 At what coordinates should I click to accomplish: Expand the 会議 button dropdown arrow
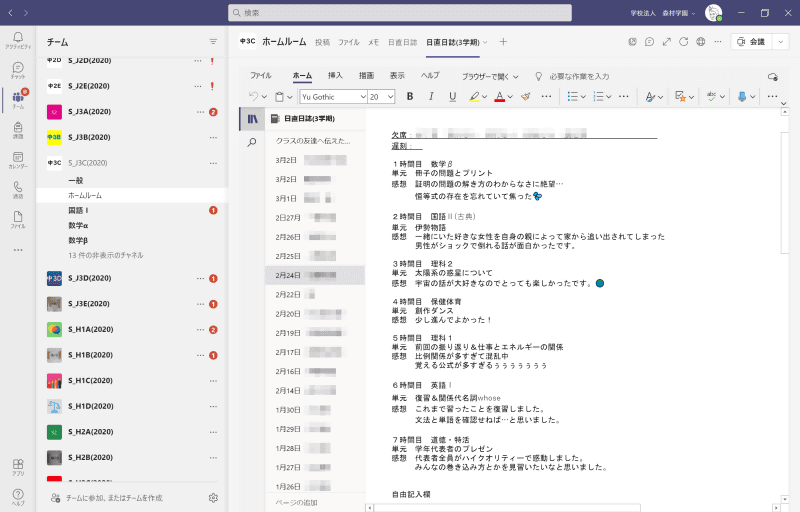click(x=781, y=42)
